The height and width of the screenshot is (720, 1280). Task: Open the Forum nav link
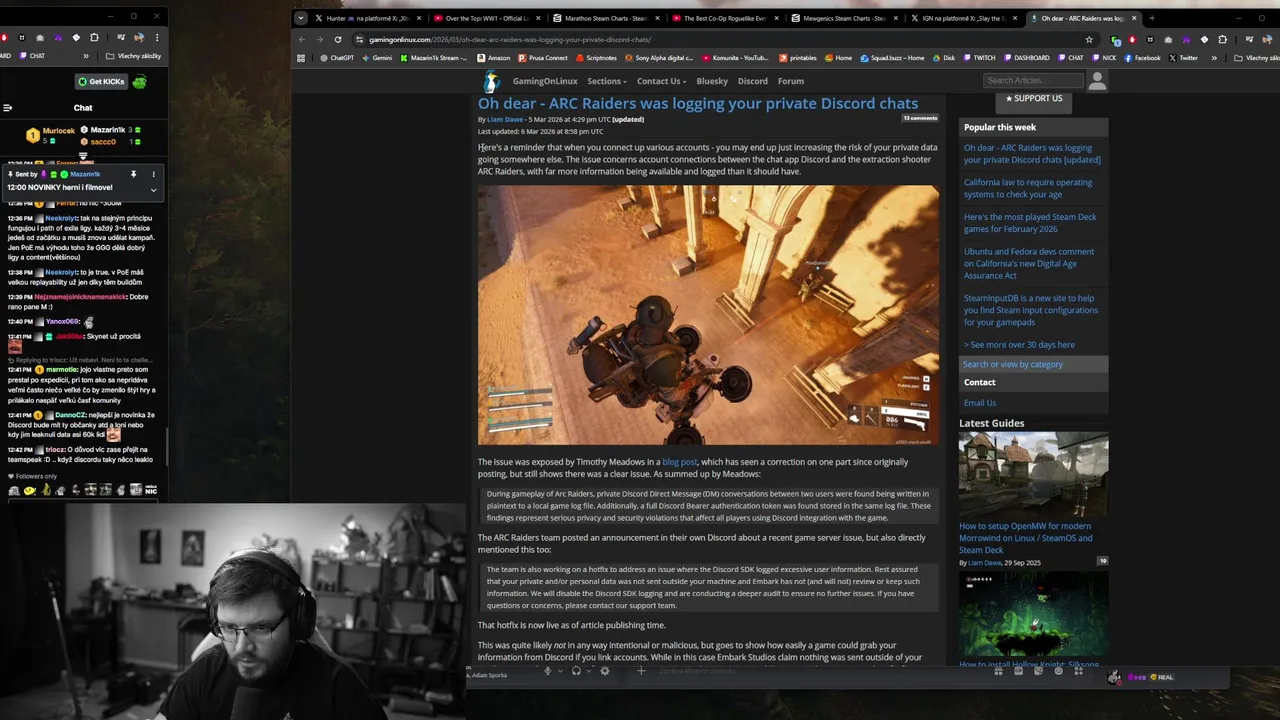coord(791,81)
